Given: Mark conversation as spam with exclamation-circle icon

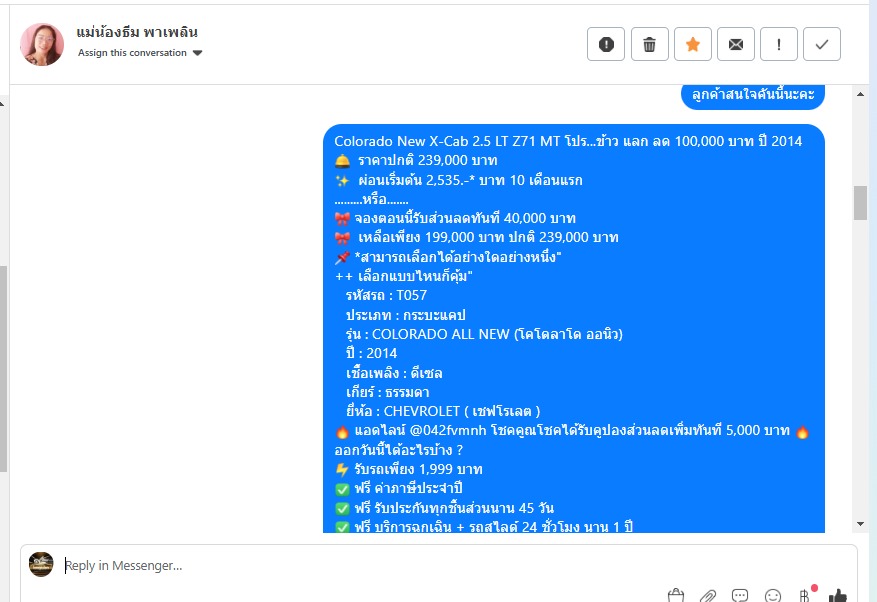Looking at the screenshot, I should tap(606, 44).
